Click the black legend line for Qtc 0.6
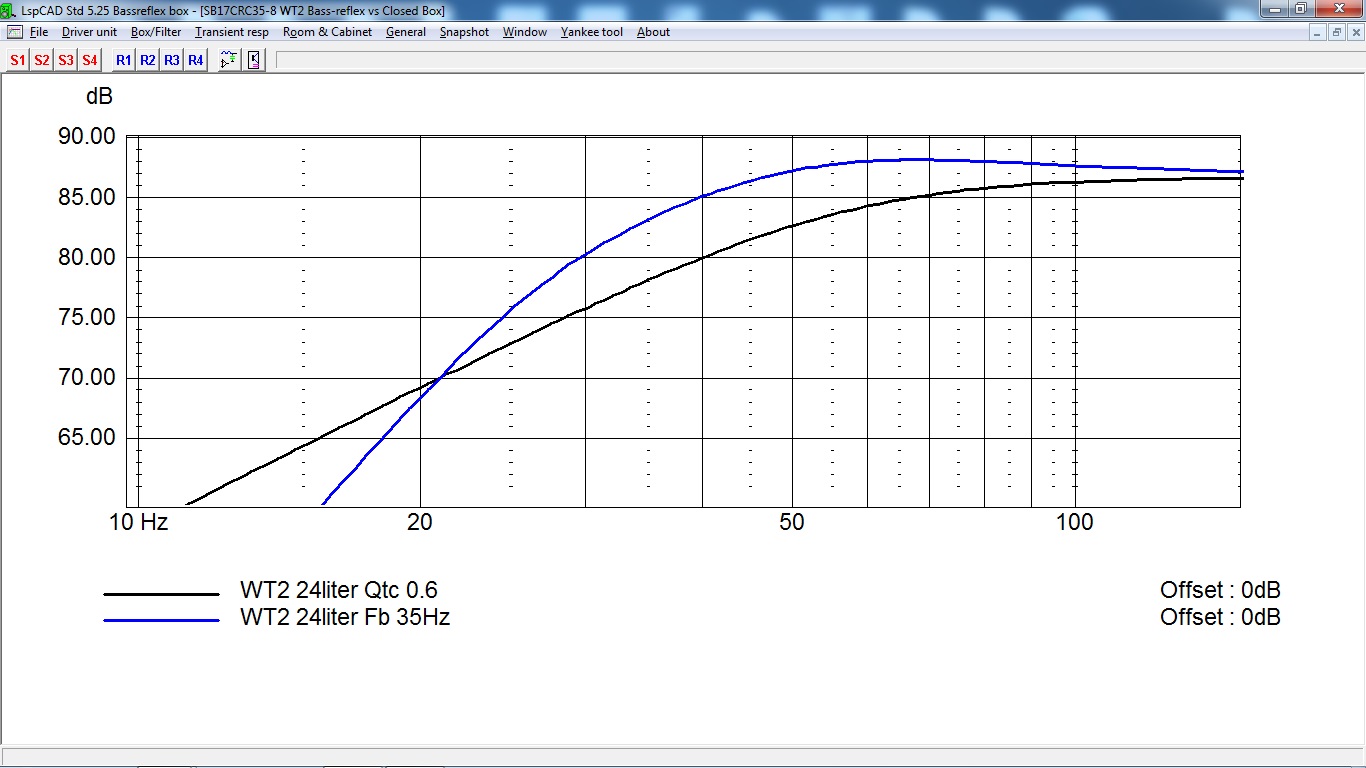 (161, 594)
